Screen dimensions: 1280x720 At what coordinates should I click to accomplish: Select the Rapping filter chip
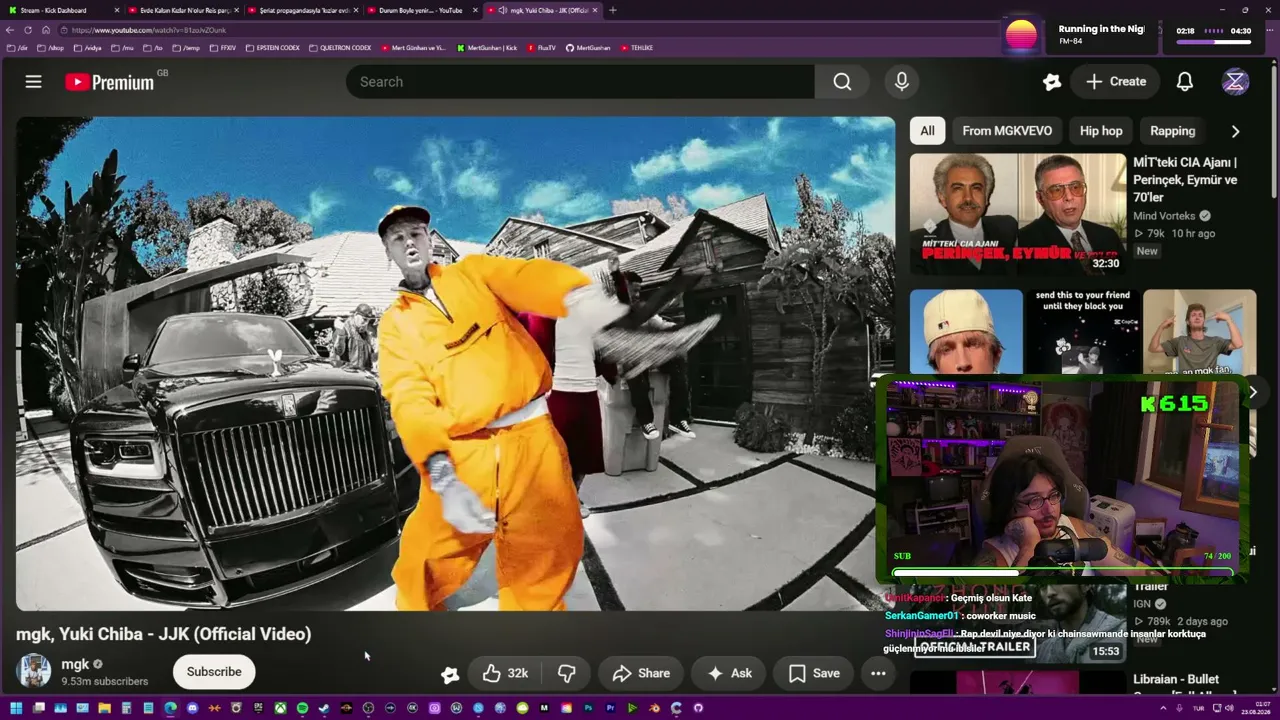click(x=1173, y=131)
